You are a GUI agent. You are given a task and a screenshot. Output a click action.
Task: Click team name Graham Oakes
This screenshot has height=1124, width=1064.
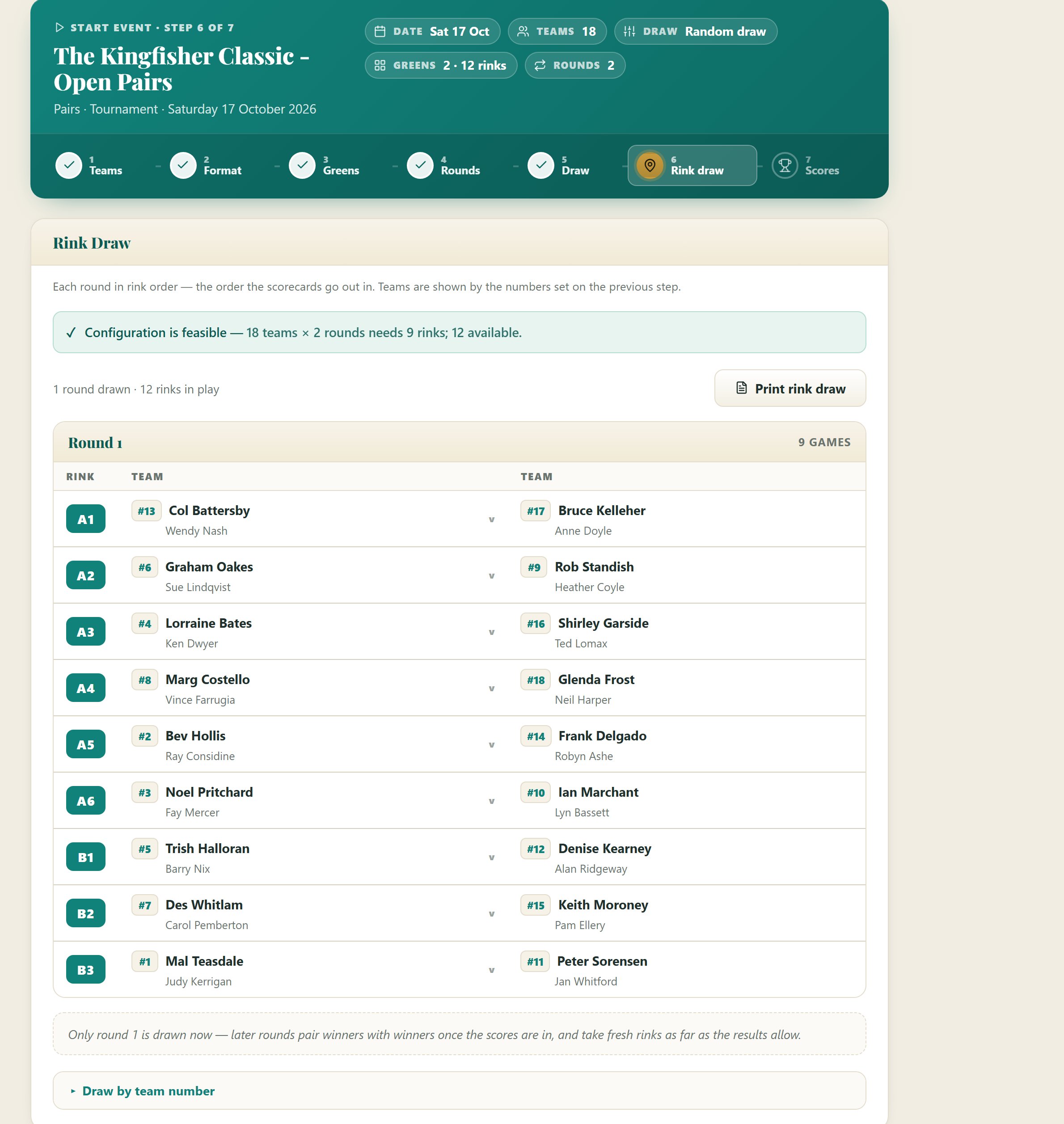(x=209, y=566)
